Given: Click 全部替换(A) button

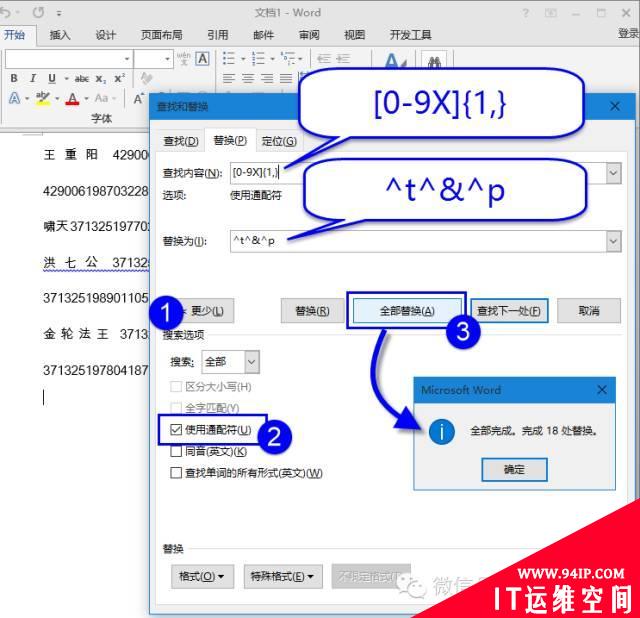Looking at the screenshot, I should [407, 311].
